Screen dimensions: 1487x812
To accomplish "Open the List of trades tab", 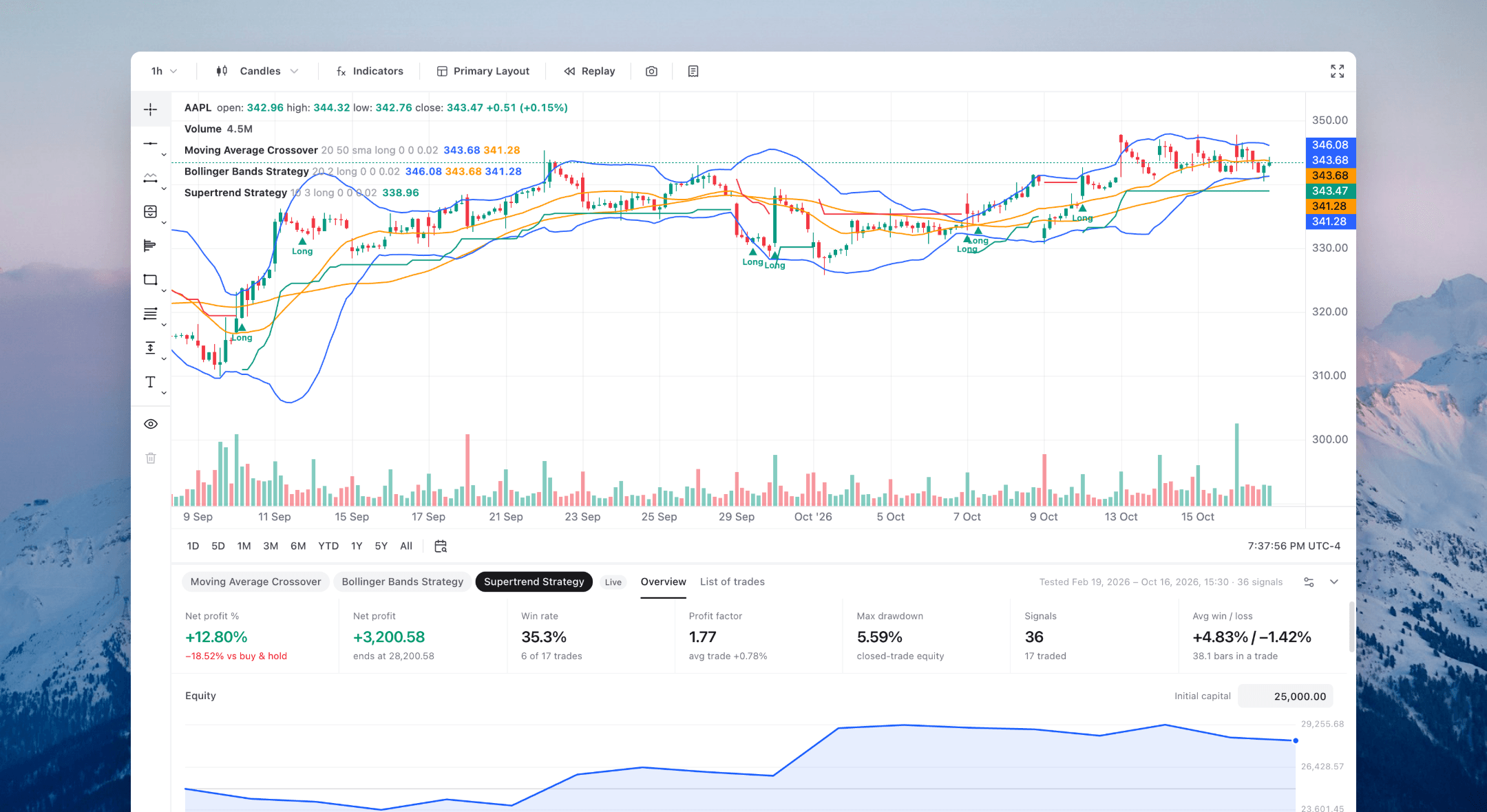I will 732,582.
